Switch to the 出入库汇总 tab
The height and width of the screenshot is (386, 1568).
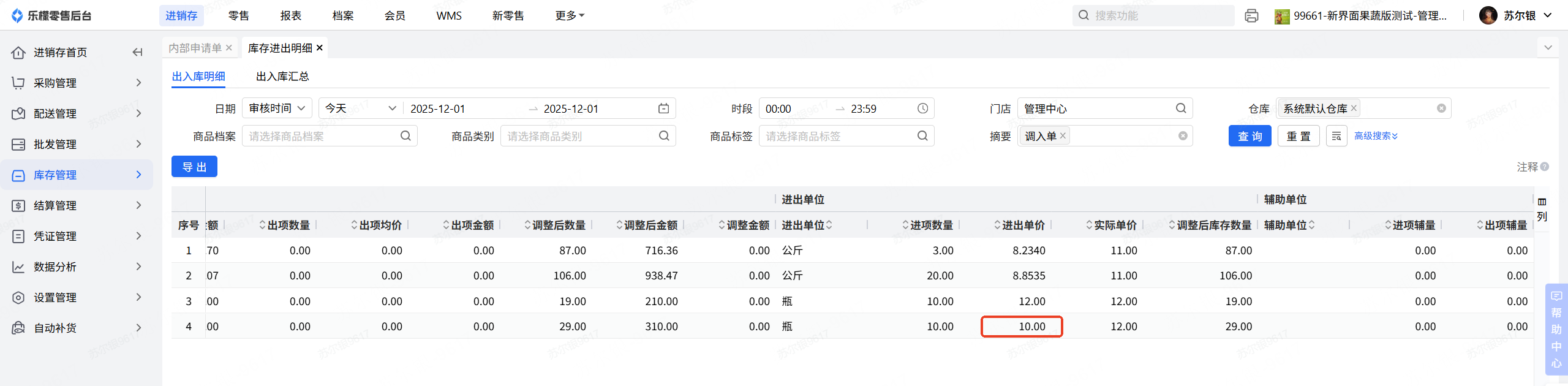pos(282,77)
